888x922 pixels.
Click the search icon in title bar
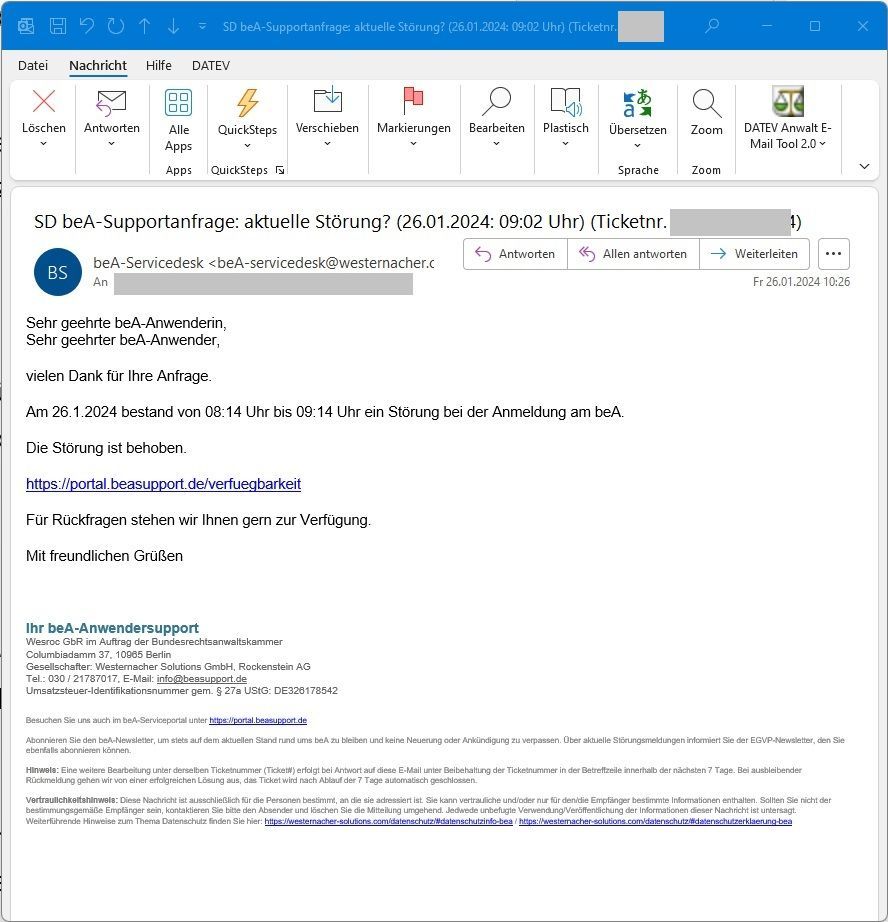click(712, 26)
